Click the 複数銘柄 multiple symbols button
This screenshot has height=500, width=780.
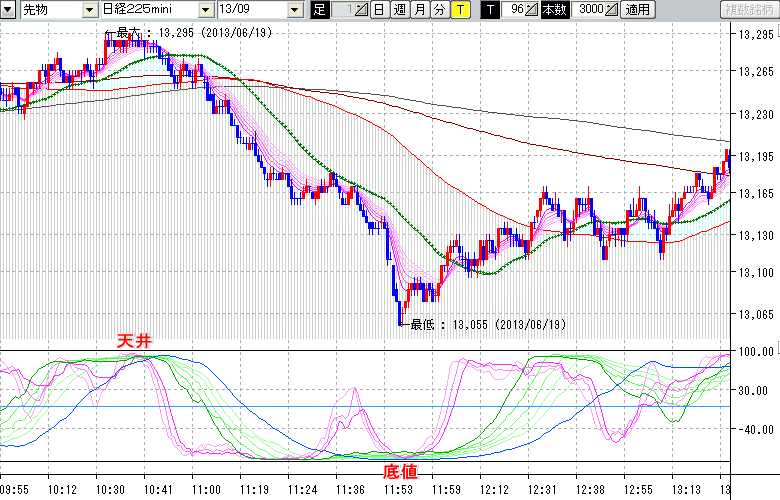pos(748,10)
